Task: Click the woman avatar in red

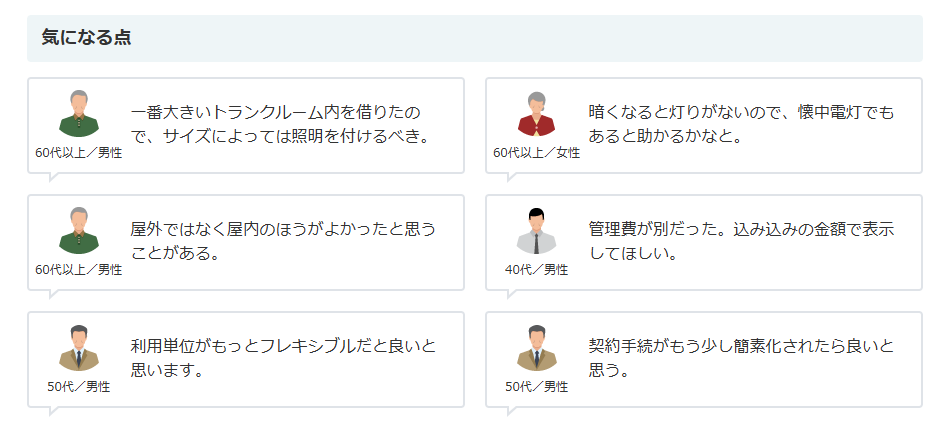Action: [x=537, y=114]
